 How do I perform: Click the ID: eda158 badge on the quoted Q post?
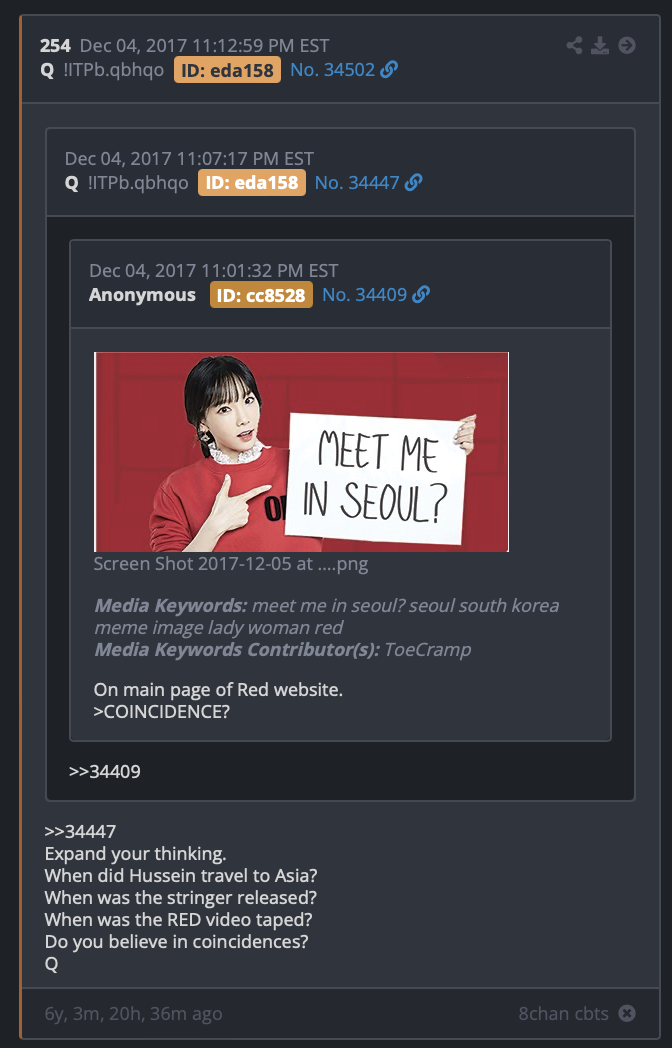coord(251,182)
